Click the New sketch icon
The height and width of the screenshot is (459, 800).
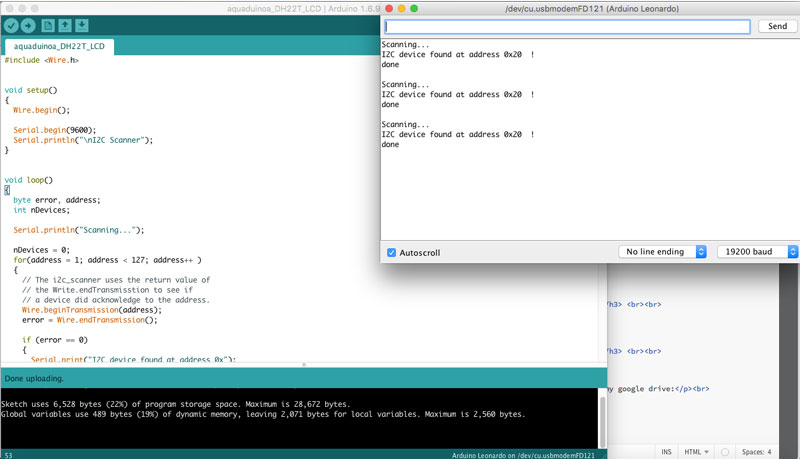coord(48,26)
